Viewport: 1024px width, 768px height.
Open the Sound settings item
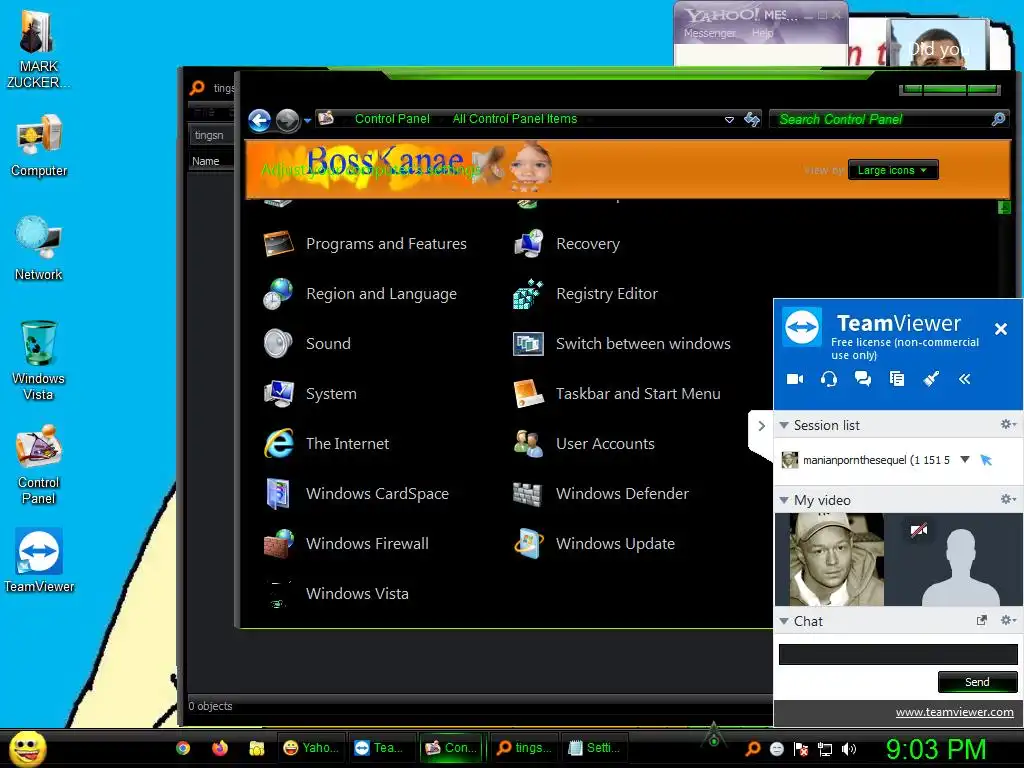coord(307,344)
